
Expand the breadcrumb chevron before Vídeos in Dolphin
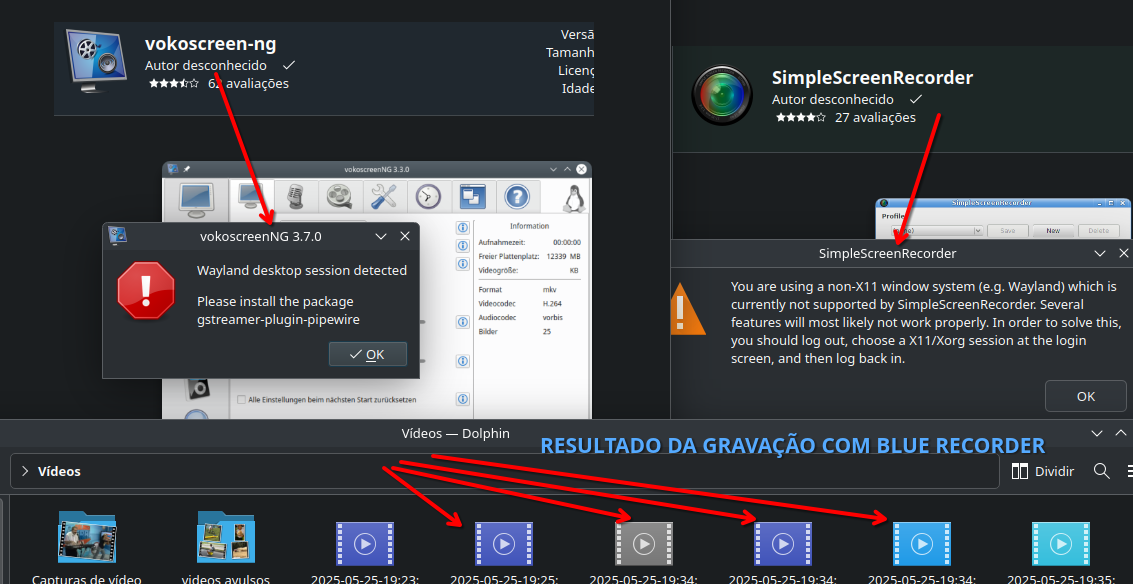[x=25, y=471]
